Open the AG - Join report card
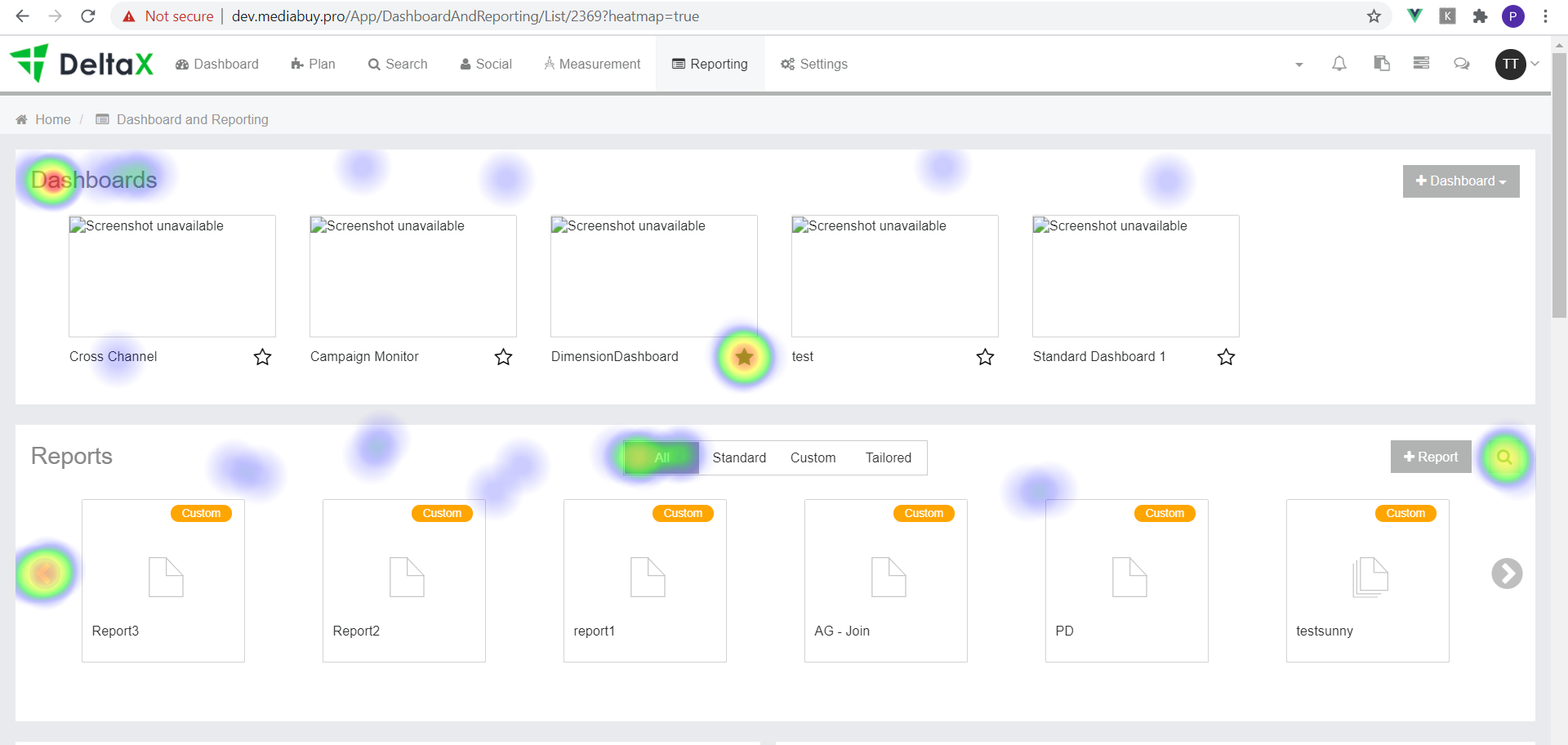This screenshot has width=1568, height=745. (886, 581)
